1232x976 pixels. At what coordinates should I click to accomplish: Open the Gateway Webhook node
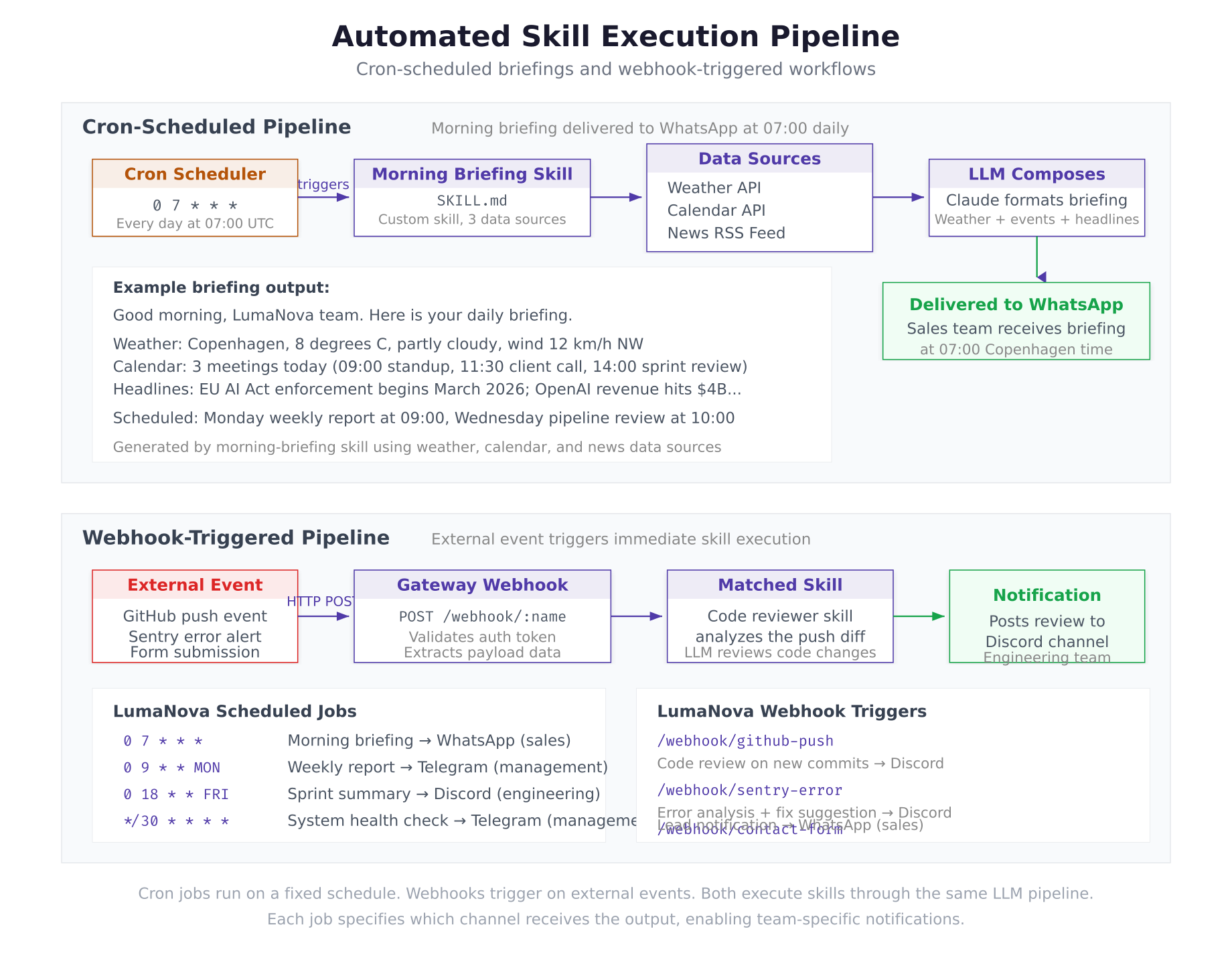coord(482,616)
